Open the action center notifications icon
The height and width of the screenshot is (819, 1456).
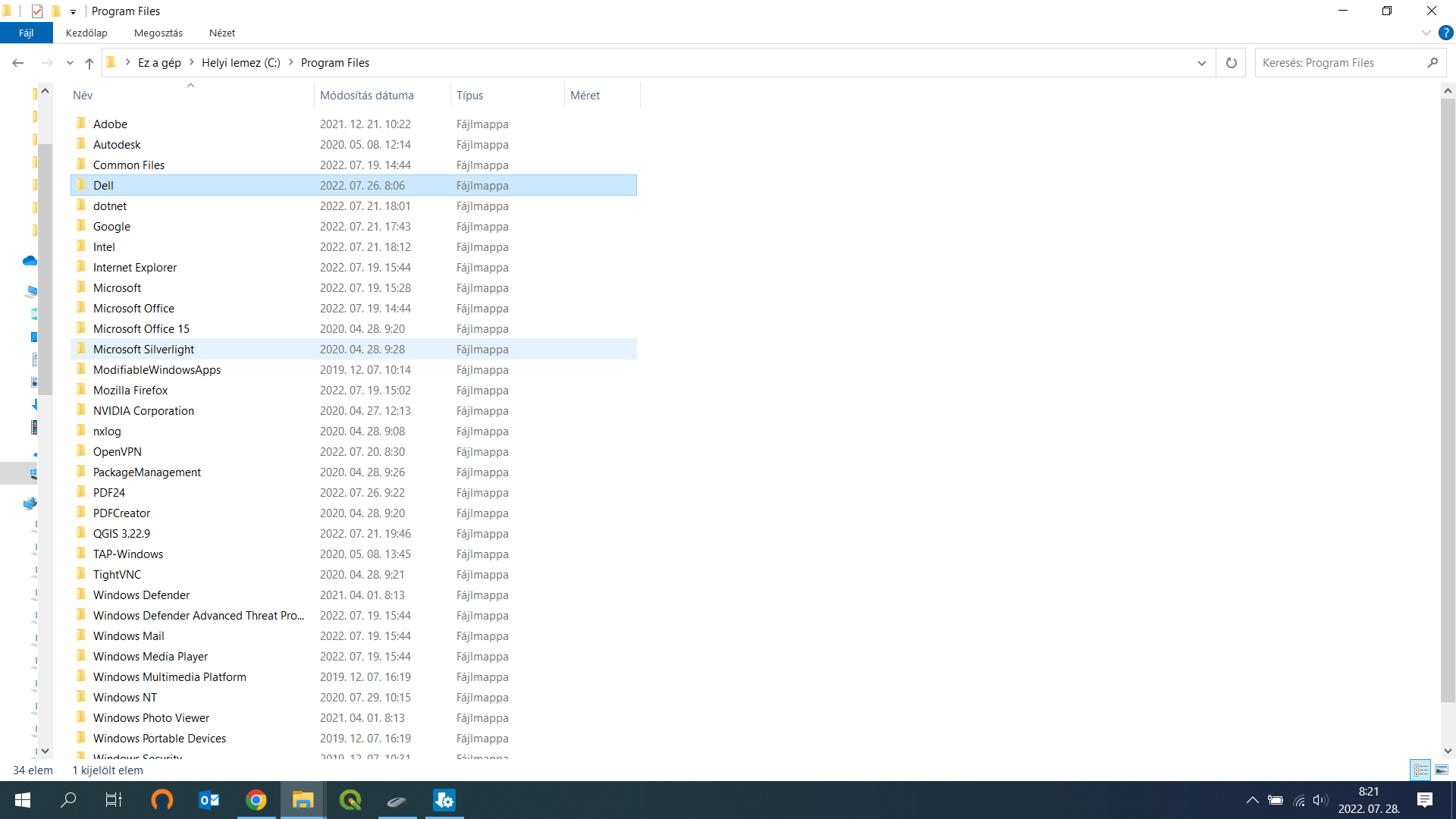click(1425, 800)
